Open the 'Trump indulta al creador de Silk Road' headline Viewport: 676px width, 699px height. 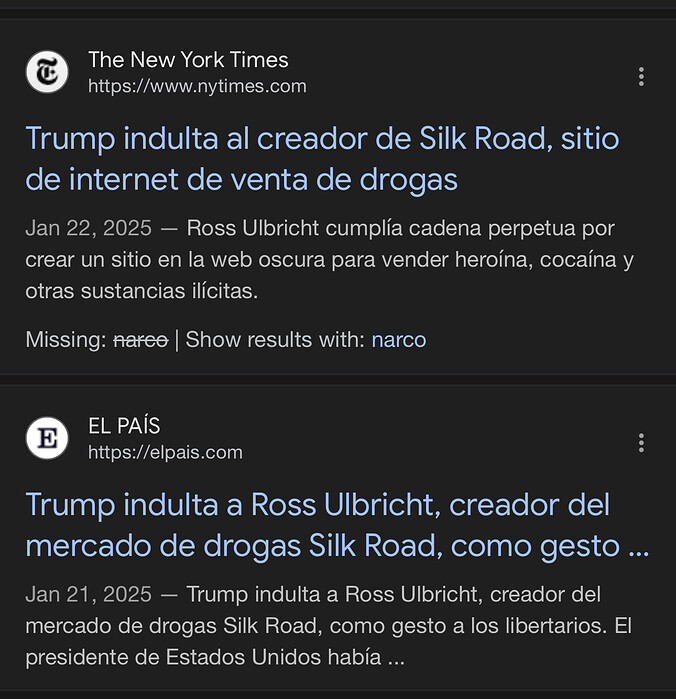tap(322, 138)
